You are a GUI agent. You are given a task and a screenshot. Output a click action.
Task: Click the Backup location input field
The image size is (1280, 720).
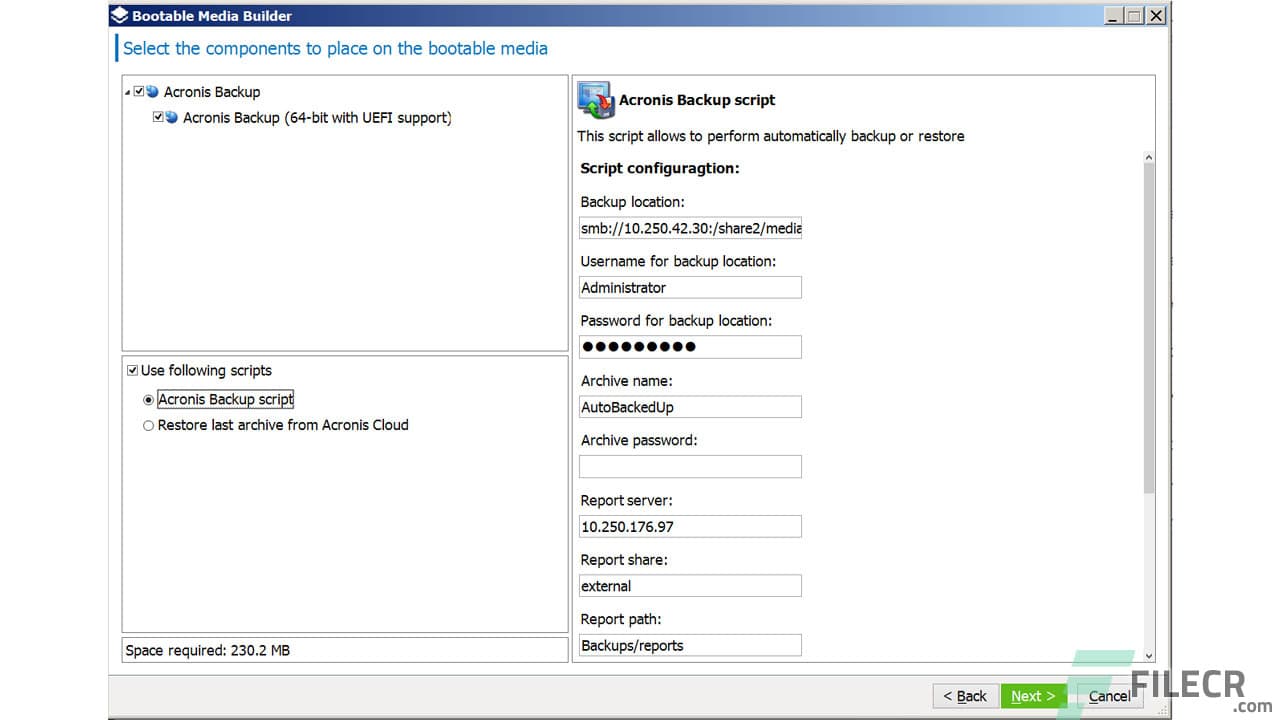coord(690,227)
